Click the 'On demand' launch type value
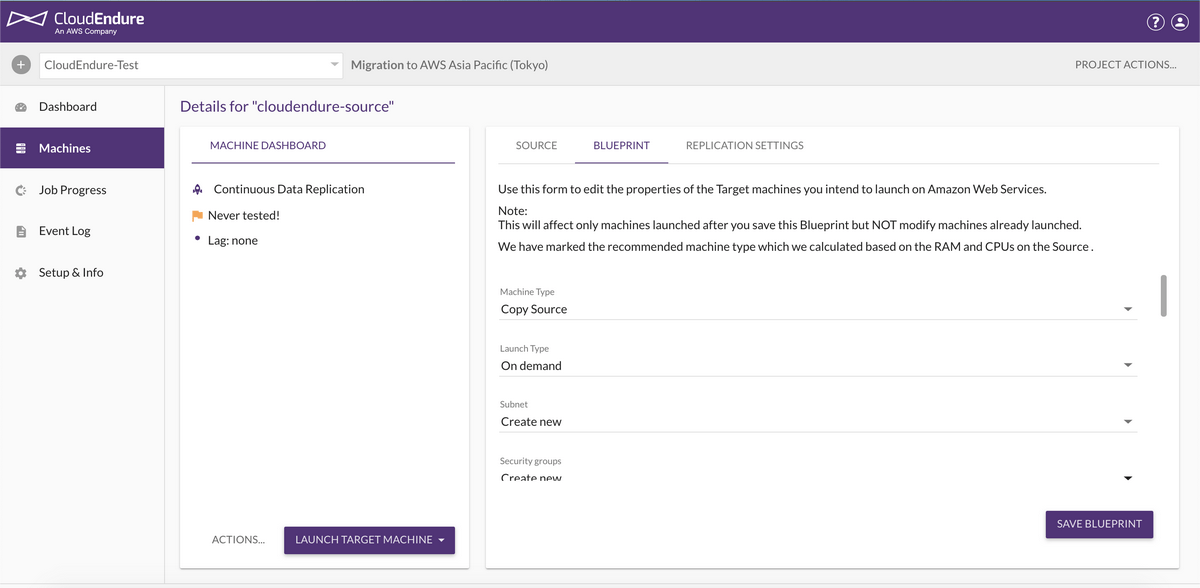Image resolution: width=1200 pixels, height=588 pixels. click(531, 366)
